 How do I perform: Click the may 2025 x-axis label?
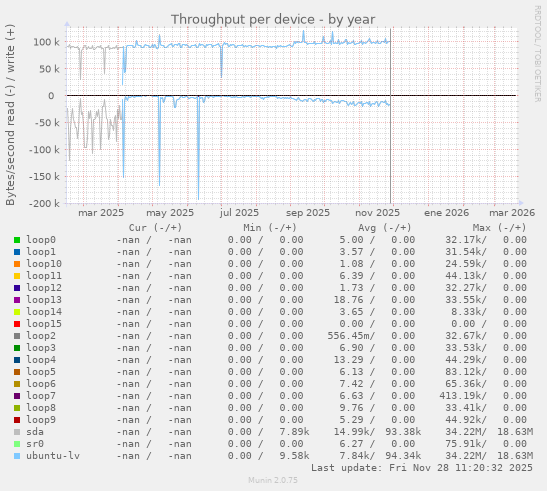(x=170, y=213)
